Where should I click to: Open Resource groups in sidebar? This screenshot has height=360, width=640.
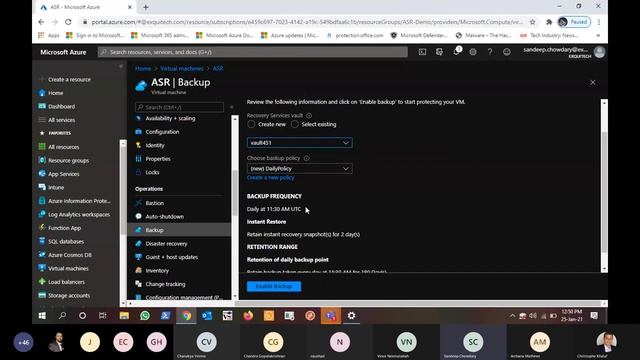pyautogui.click(x=68, y=160)
